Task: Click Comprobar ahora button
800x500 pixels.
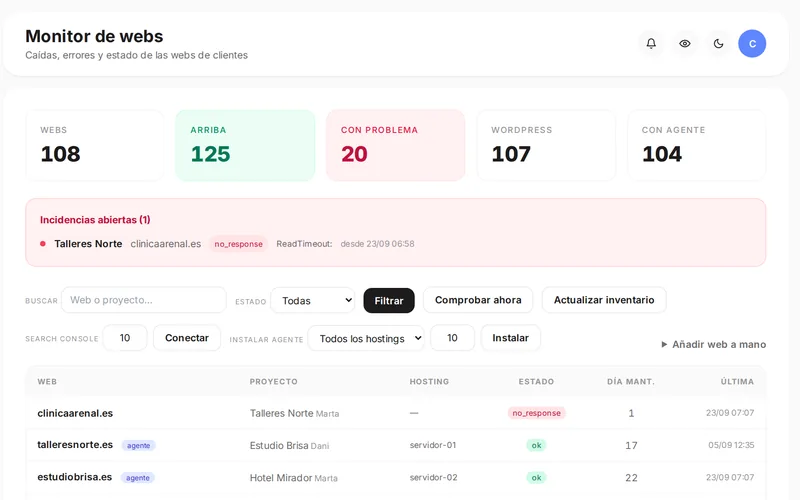Action: click(x=478, y=300)
